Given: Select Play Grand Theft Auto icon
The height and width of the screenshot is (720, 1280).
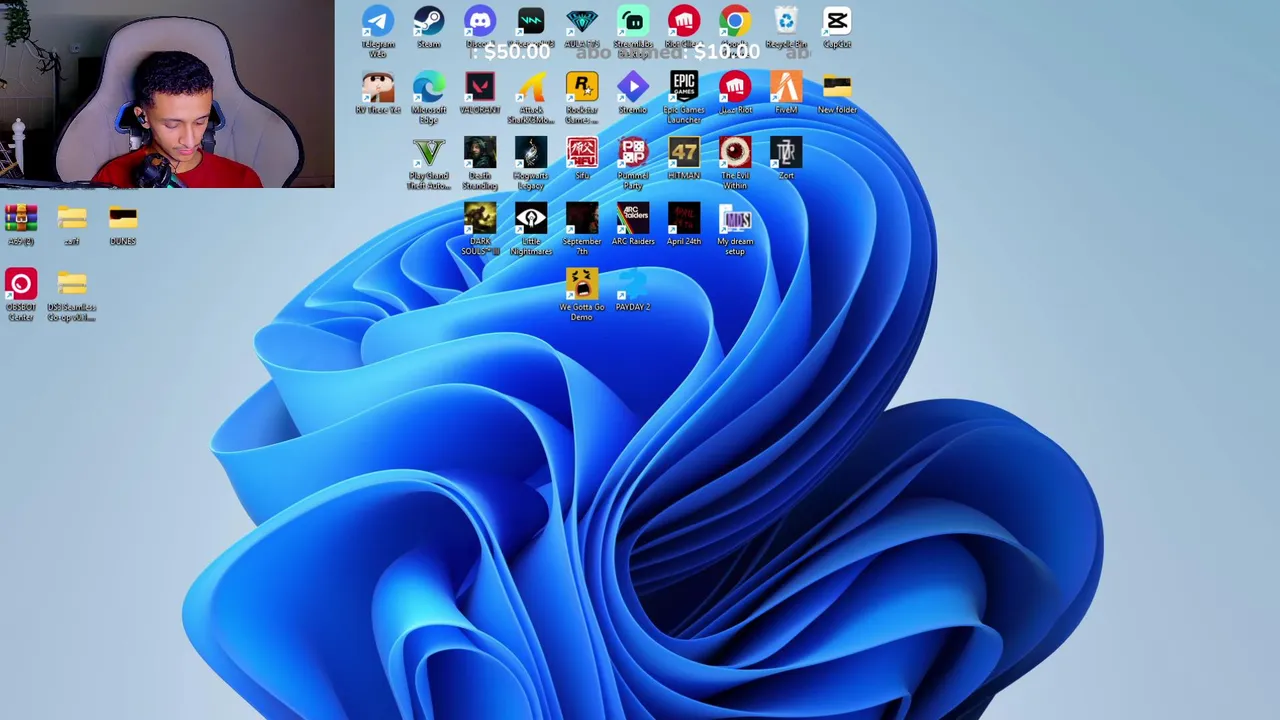Looking at the screenshot, I should [x=429, y=163].
